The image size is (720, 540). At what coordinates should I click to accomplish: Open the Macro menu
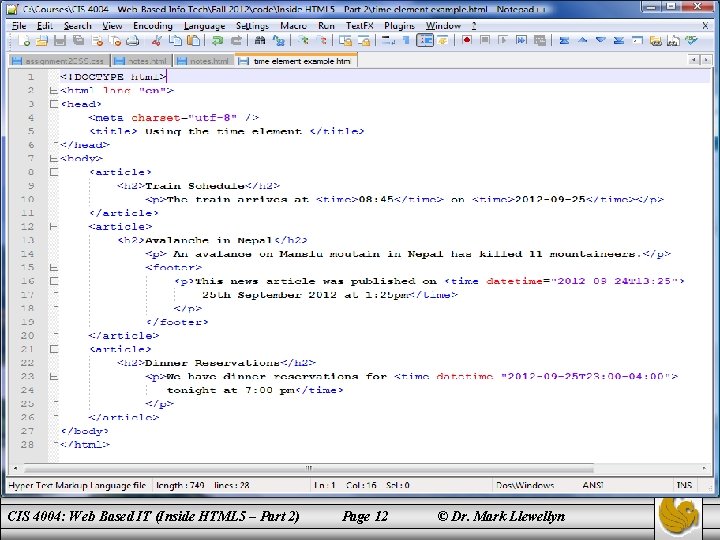point(293,26)
